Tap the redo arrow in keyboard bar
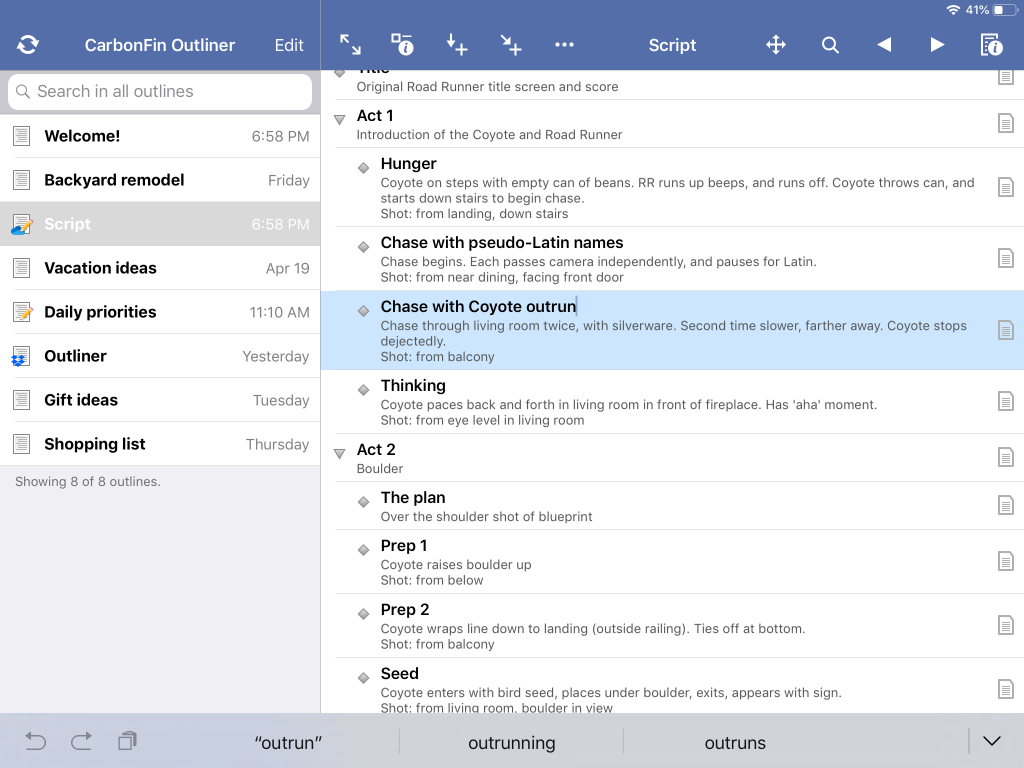 [81, 741]
